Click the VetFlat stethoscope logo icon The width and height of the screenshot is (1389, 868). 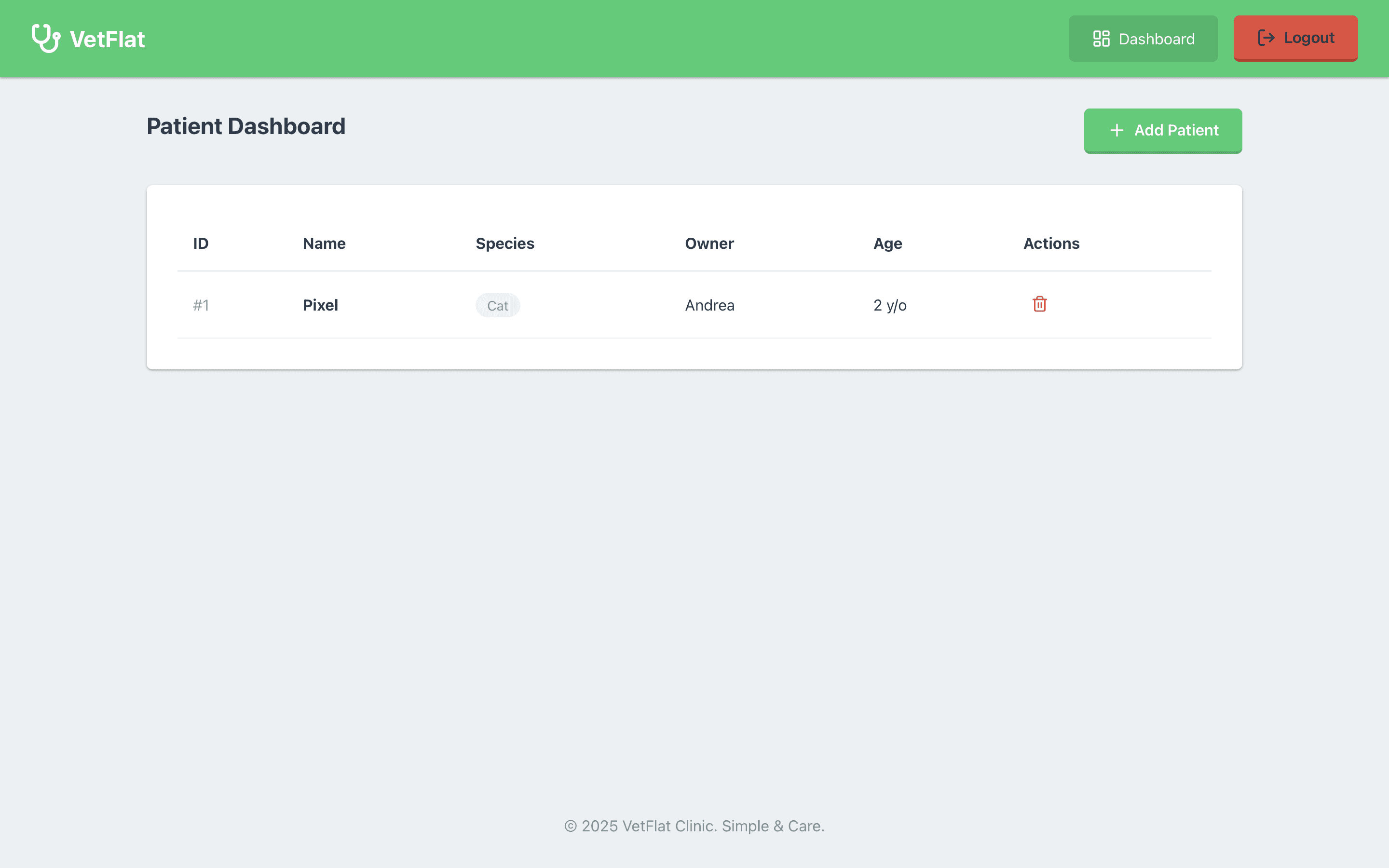[46, 39]
